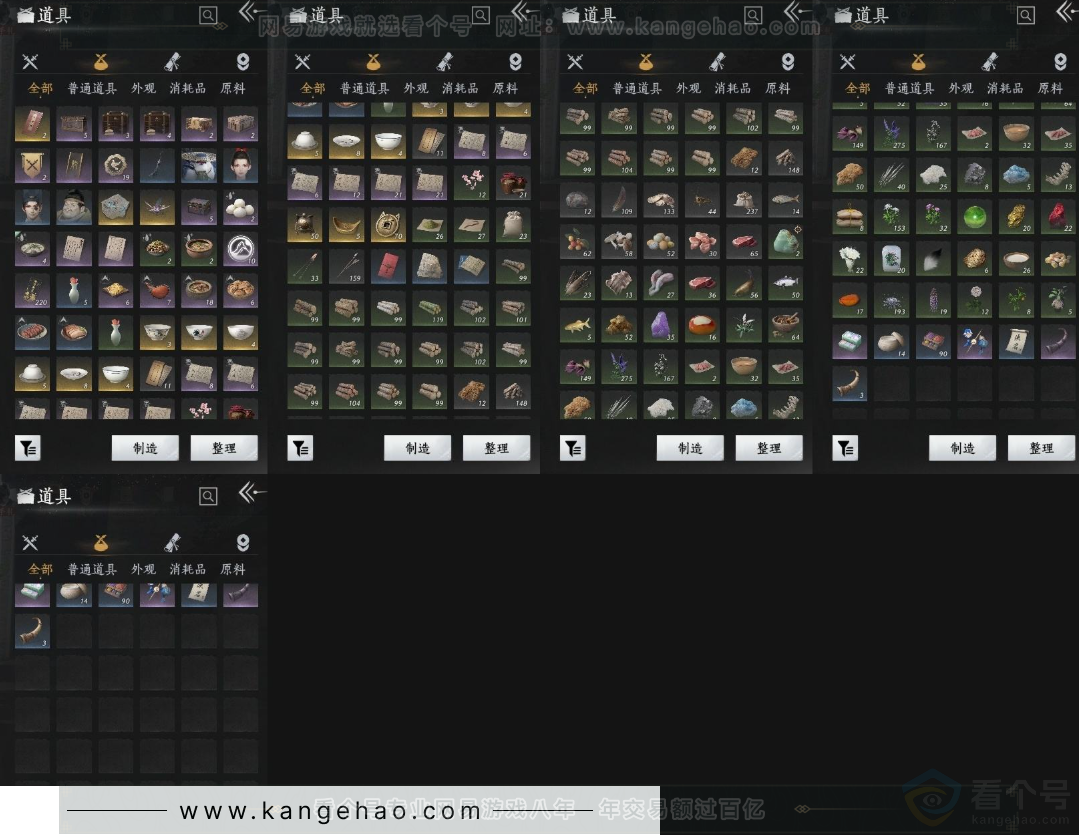Select the gold pouch category icon in the bottom-left panel
The width and height of the screenshot is (1079, 835).
(101, 543)
